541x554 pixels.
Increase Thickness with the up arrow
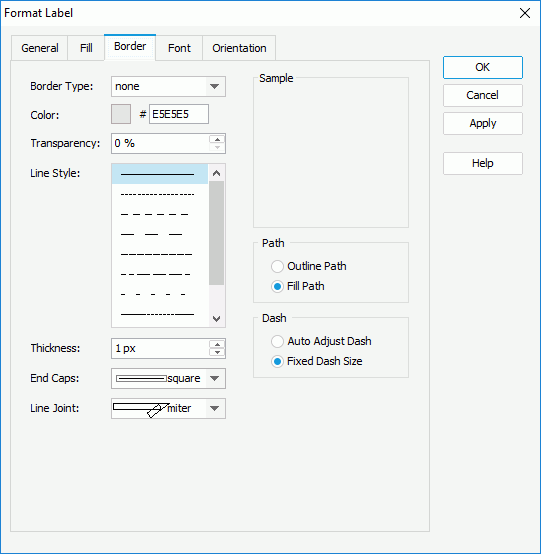click(x=217, y=344)
